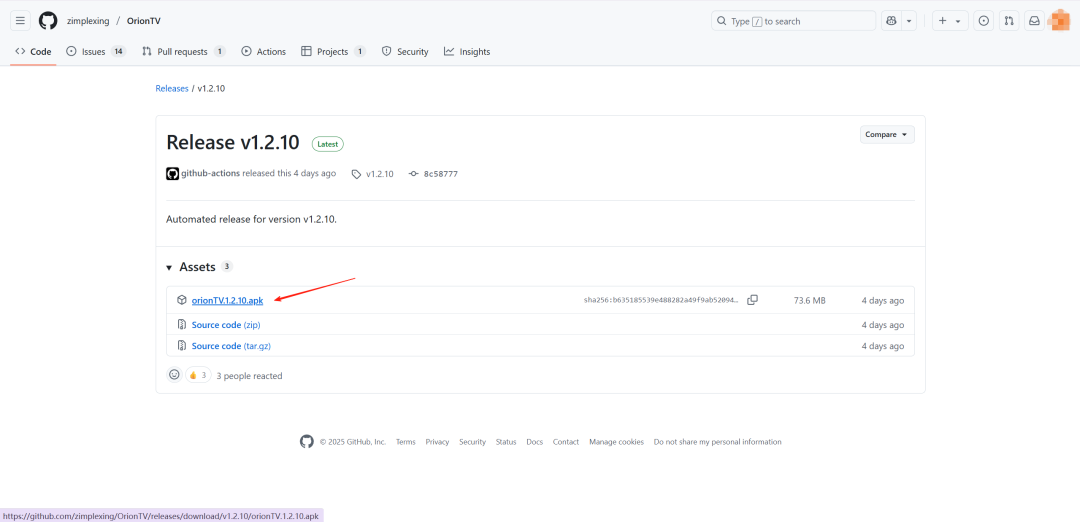This screenshot has width=1080, height=522.
Task: Download Source code tar.gz
Action: (x=231, y=346)
